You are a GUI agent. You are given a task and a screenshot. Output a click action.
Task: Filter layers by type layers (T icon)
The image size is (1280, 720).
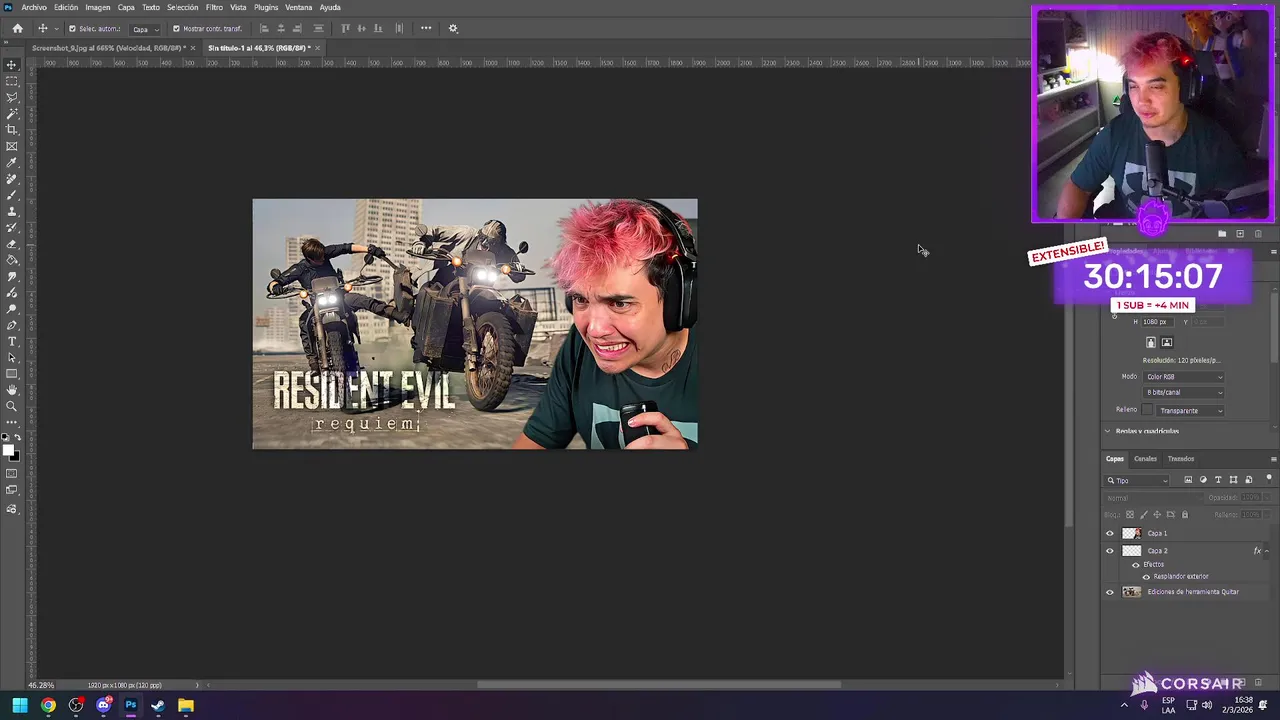pos(1218,480)
